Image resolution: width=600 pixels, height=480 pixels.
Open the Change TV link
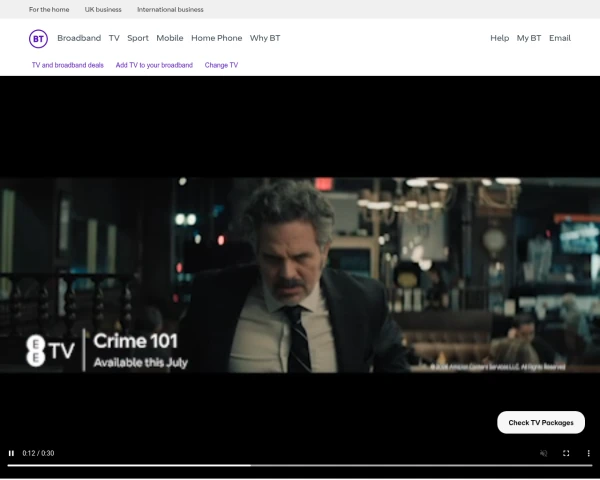[x=221, y=65]
